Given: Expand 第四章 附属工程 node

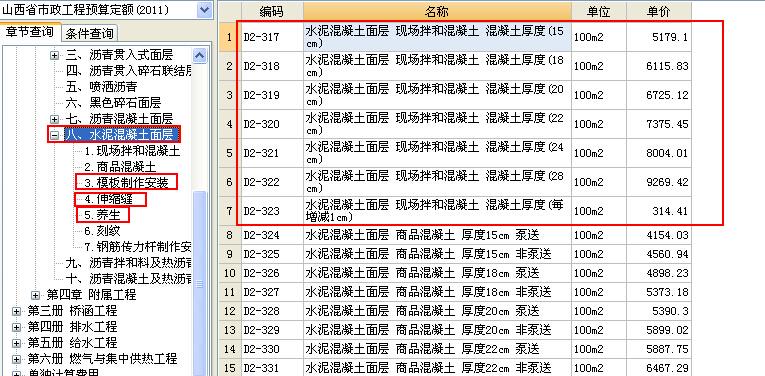Looking at the screenshot, I should [x=35, y=295].
